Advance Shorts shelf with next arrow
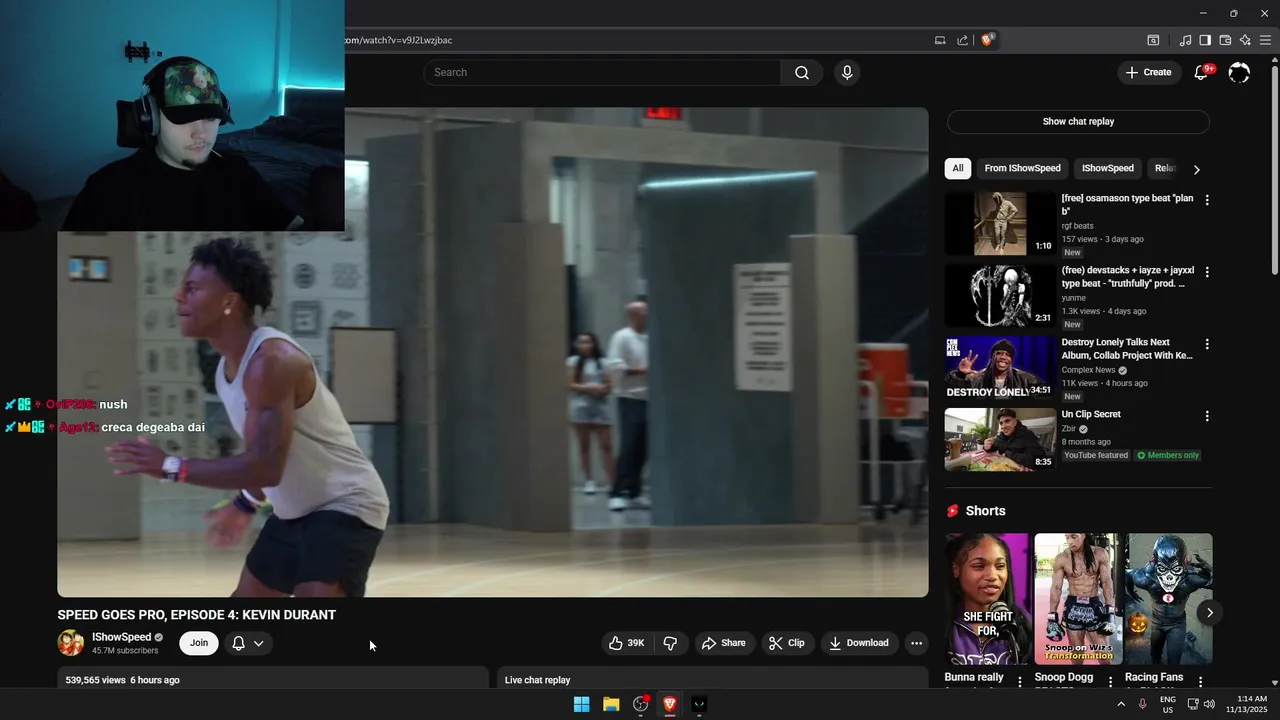Image resolution: width=1280 pixels, height=720 pixels. click(x=1209, y=612)
